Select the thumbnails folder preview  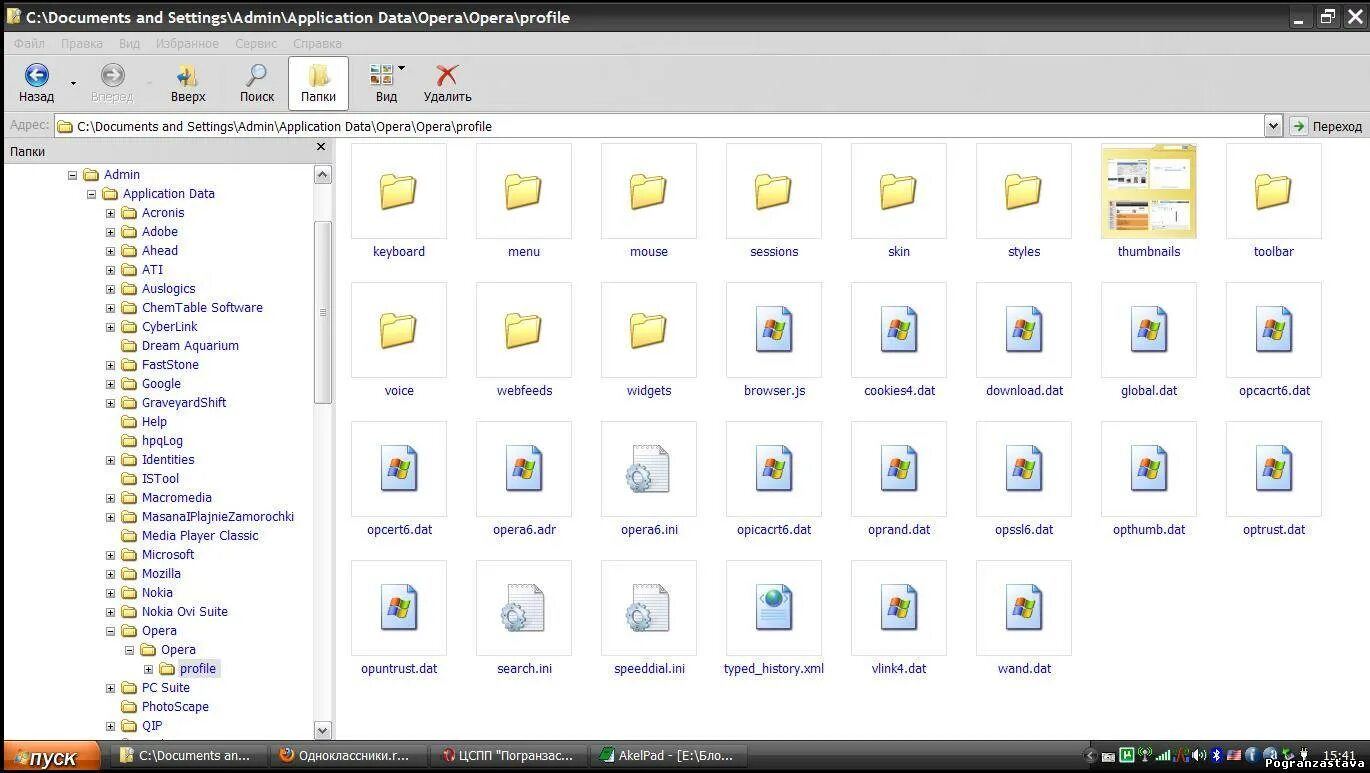(1148, 190)
